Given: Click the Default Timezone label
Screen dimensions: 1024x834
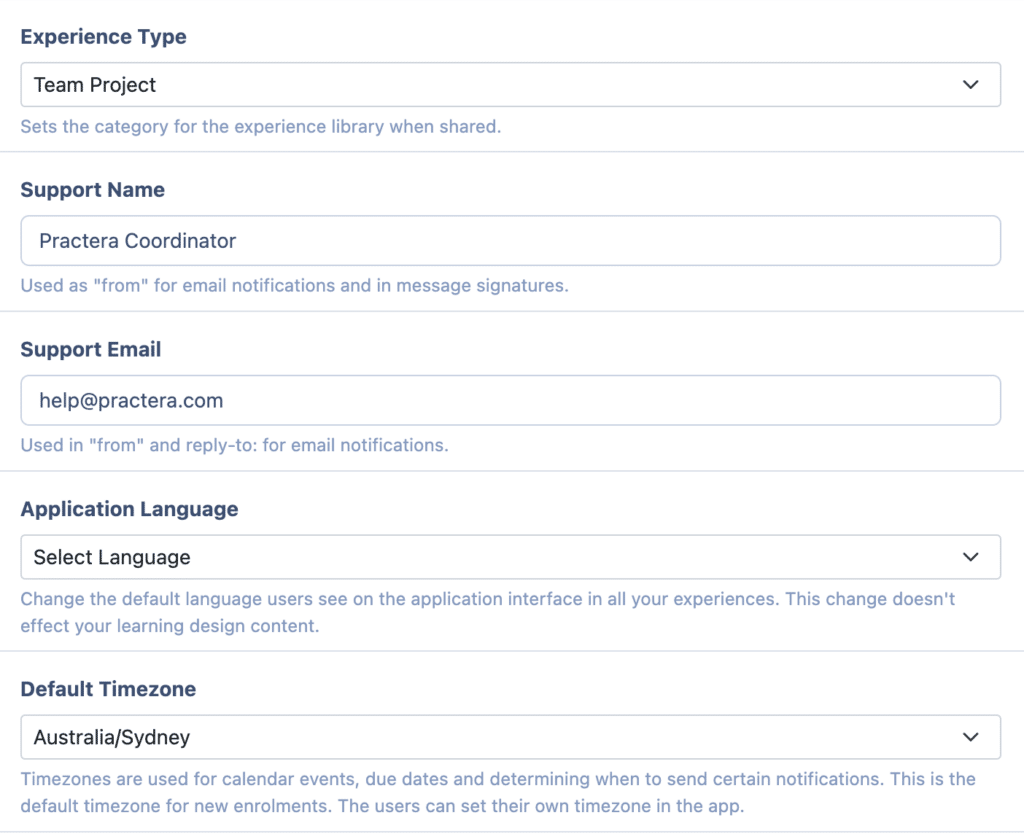Looking at the screenshot, I should pyautogui.click(x=108, y=689).
